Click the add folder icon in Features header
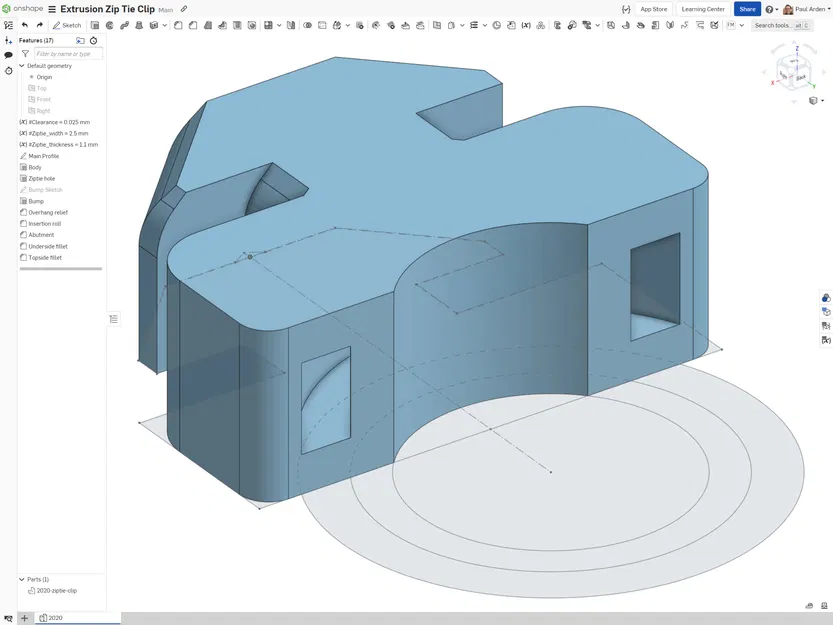This screenshot has height=625, width=833. [x=80, y=40]
